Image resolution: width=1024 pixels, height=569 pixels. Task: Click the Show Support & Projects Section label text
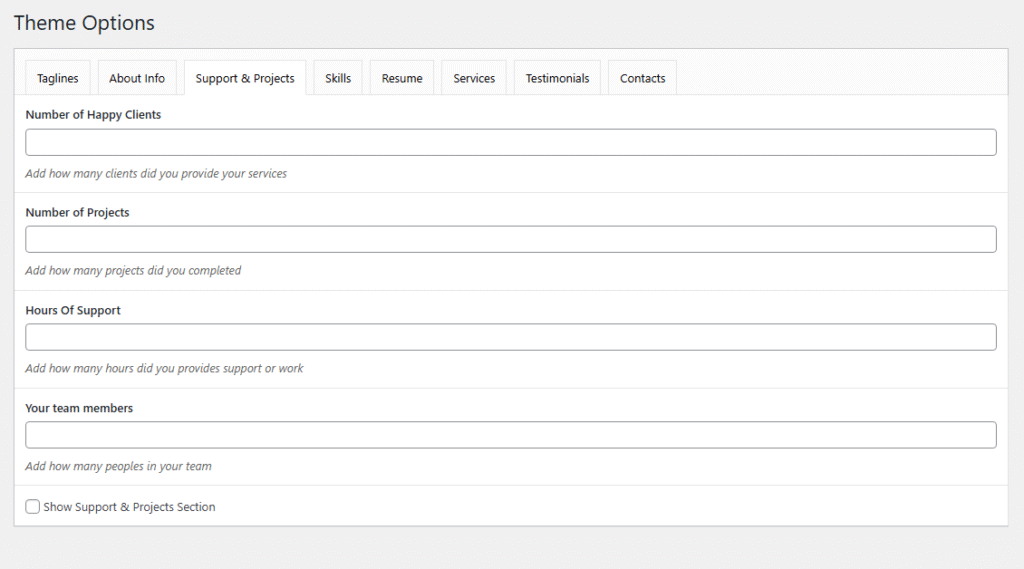click(x=129, y=507)
